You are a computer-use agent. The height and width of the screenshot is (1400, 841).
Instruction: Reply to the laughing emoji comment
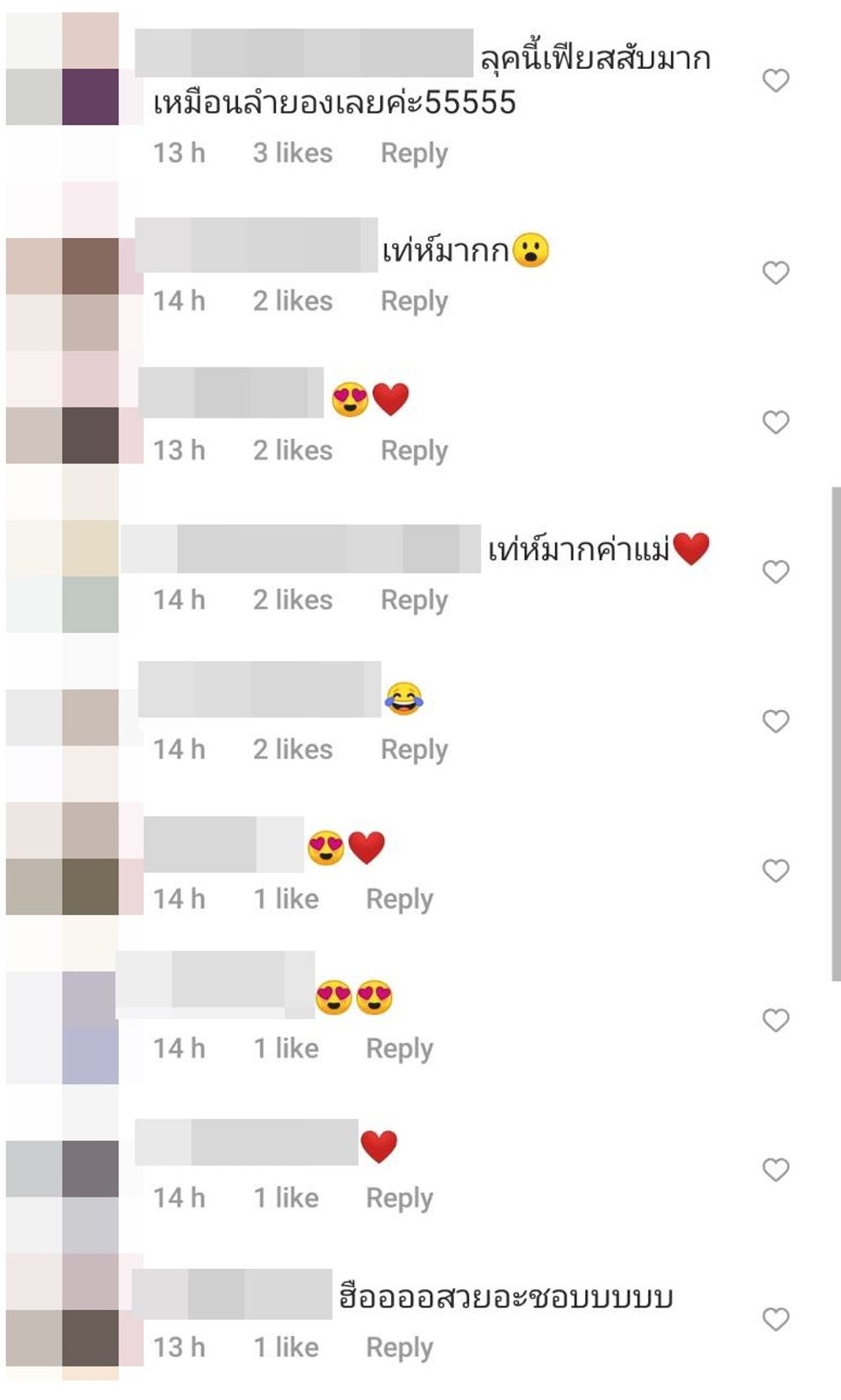tap(414, 750)
